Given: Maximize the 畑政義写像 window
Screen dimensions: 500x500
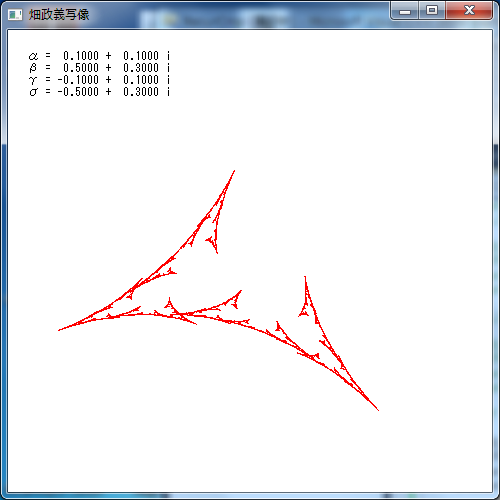Looking at the screenshot, I should (x=432, y=11).
